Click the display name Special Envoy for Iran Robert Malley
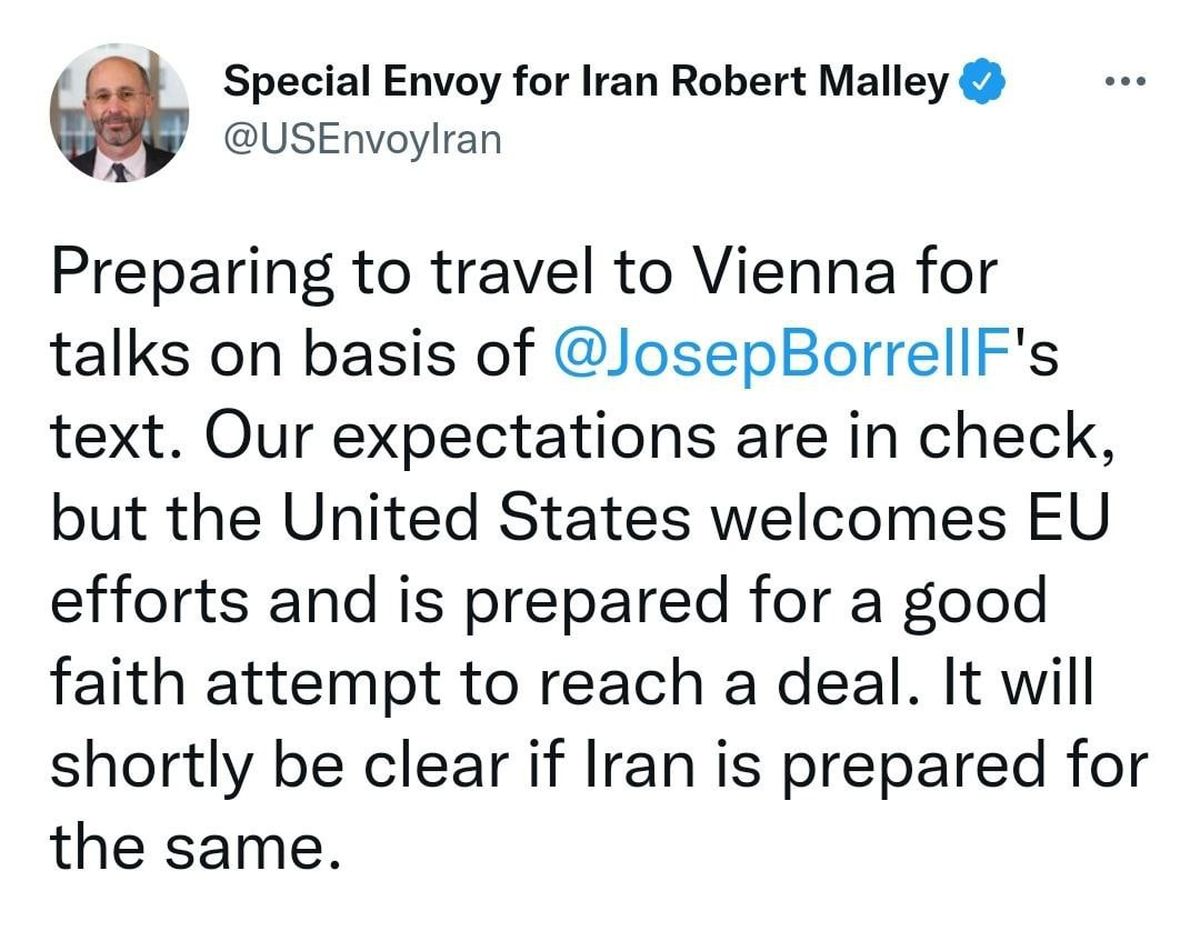1200x931 pixels. 586,83
